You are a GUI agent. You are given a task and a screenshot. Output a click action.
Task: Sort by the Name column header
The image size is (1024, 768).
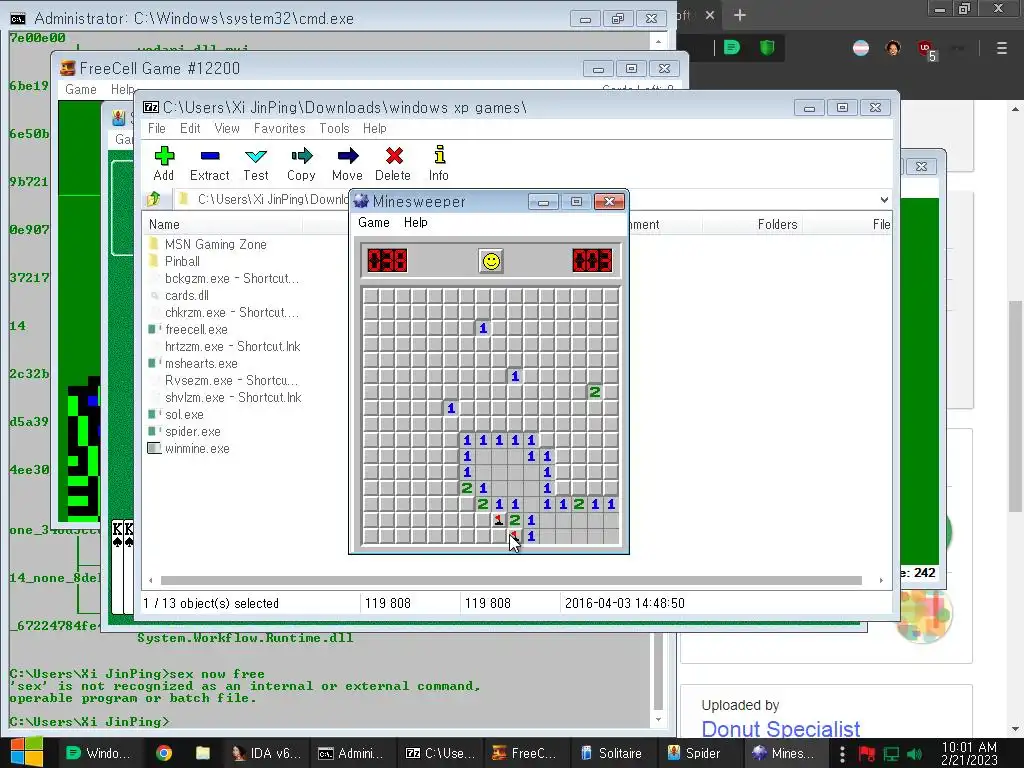pyautogui.click(x=222, y=225)
